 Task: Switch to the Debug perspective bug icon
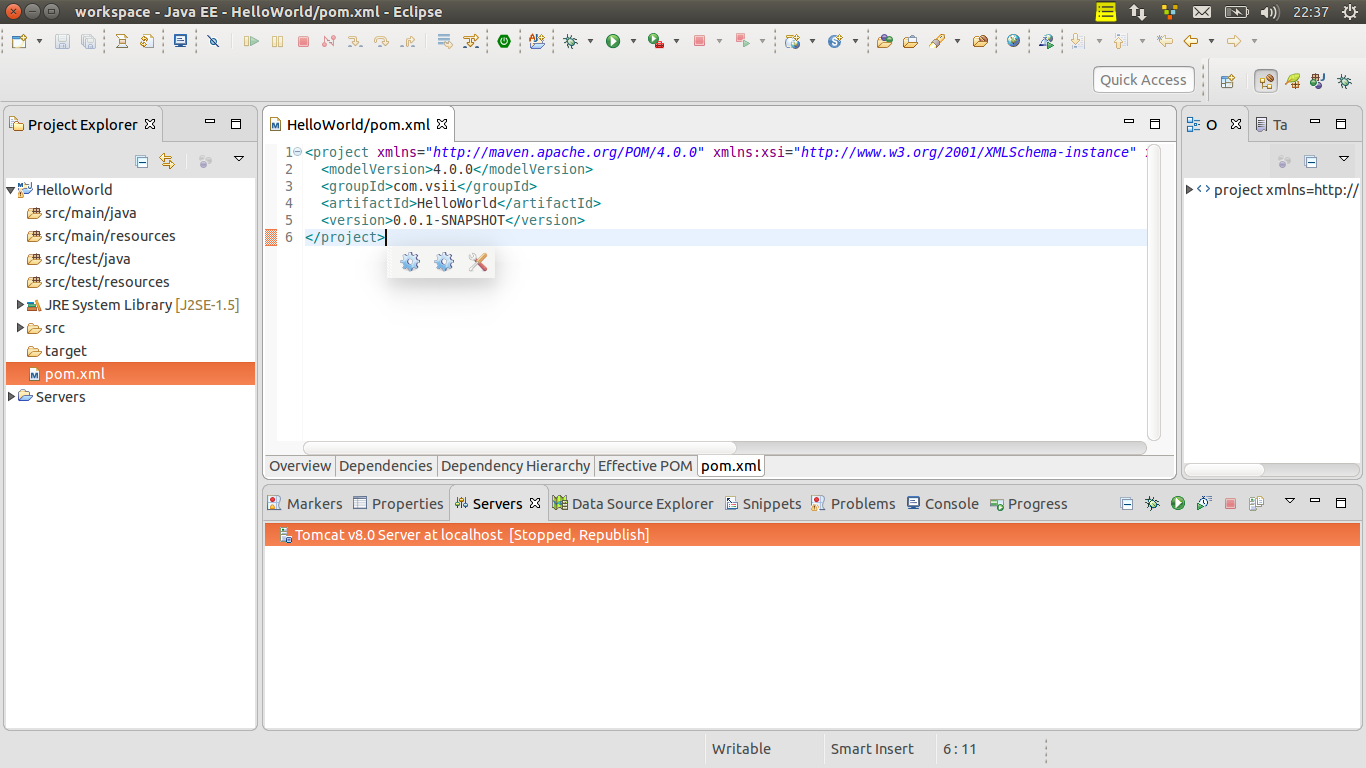(1345, 81)
